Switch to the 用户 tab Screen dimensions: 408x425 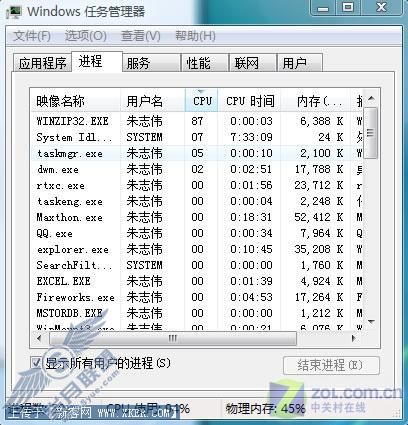(300, 63)
